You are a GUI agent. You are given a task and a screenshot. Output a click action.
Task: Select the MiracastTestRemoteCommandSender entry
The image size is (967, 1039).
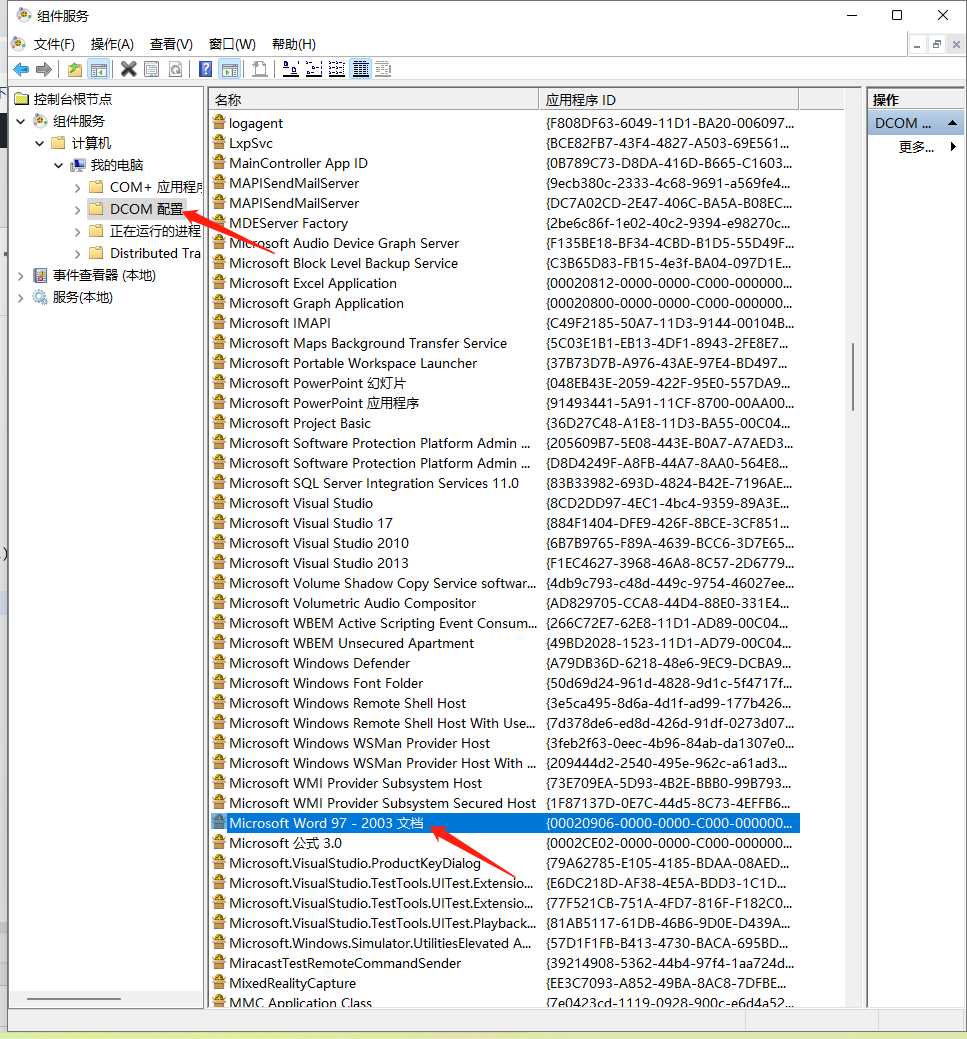coord(345,963)
